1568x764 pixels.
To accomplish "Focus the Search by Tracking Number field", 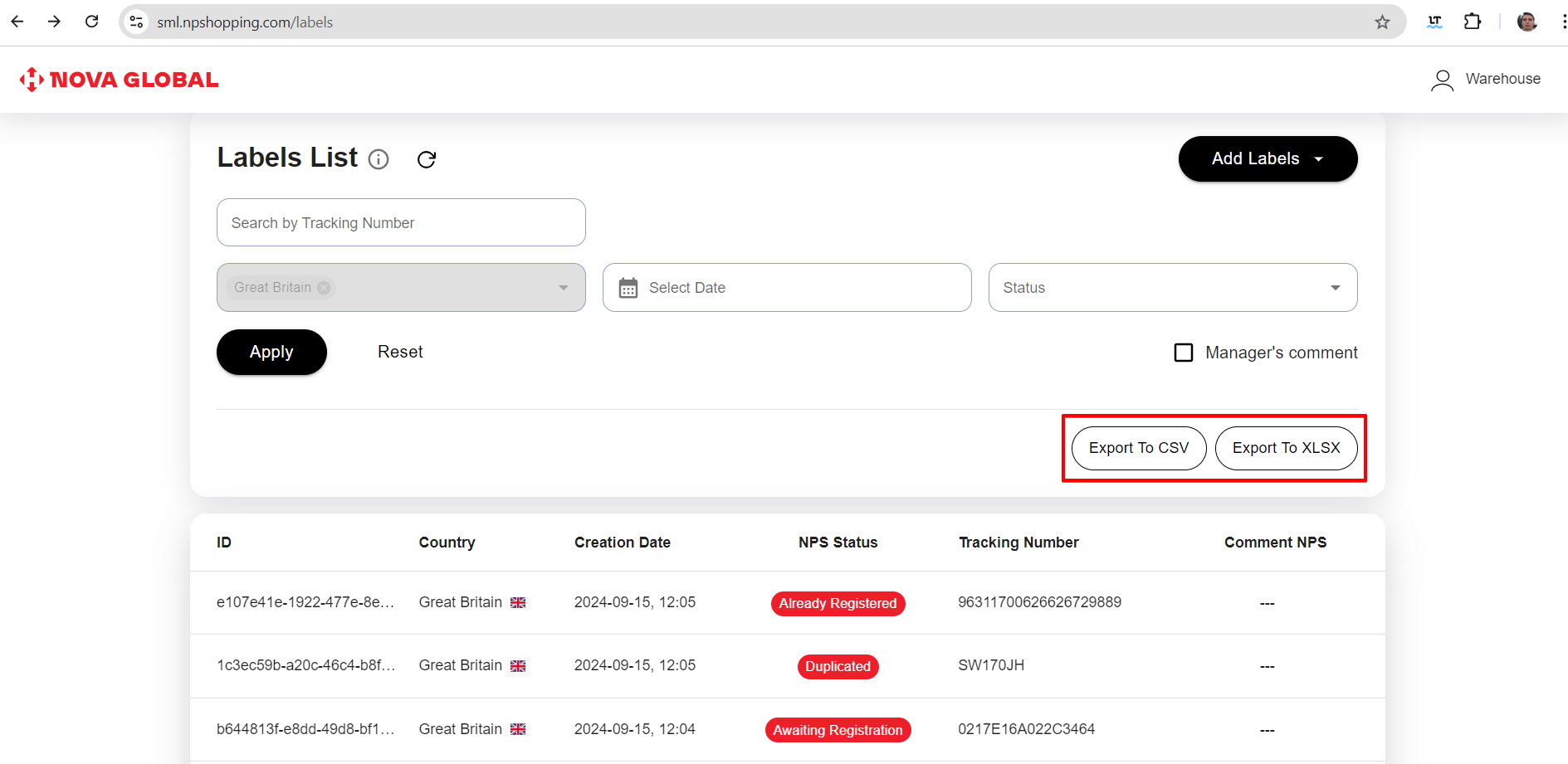I will [x=401, y=222].
